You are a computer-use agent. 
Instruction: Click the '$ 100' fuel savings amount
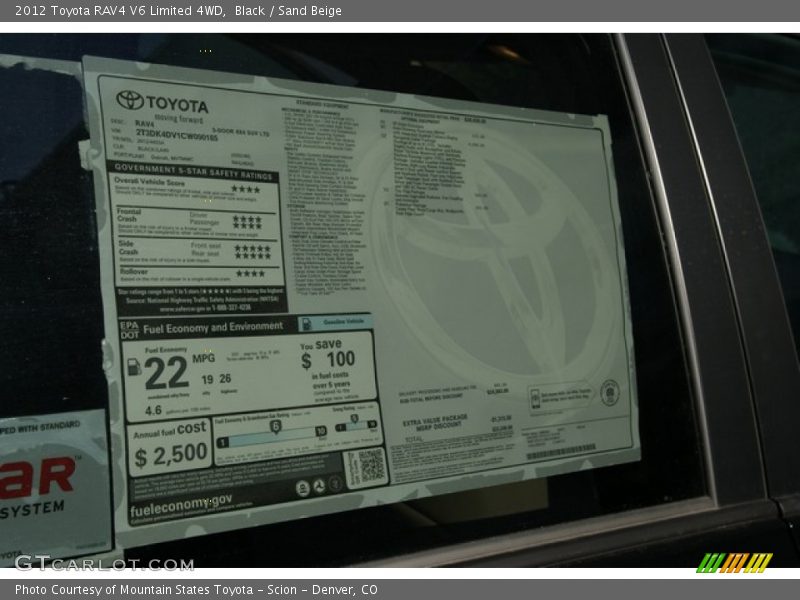tap(328, 360)
